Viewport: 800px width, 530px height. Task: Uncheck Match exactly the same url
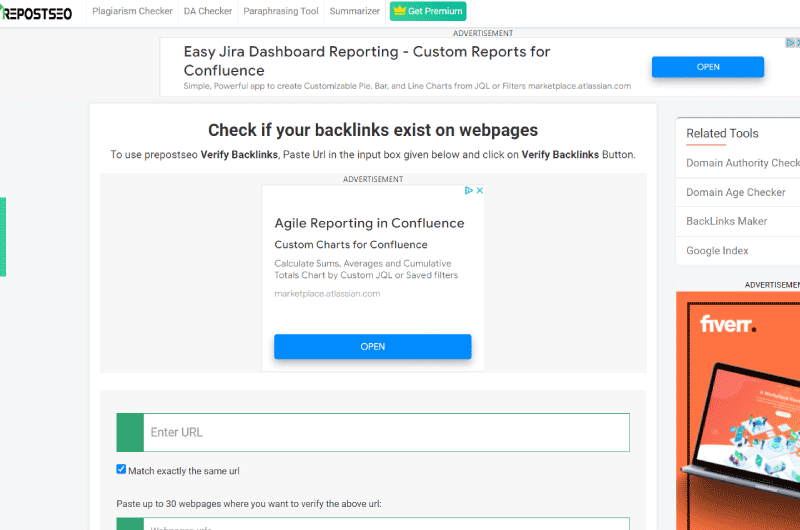coord(121,469)
